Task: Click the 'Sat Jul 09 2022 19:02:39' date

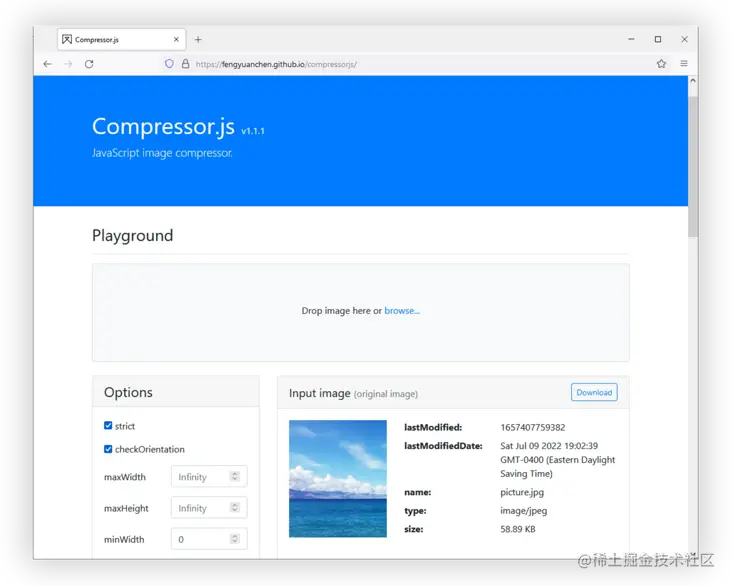Action: tap(549, 446)
